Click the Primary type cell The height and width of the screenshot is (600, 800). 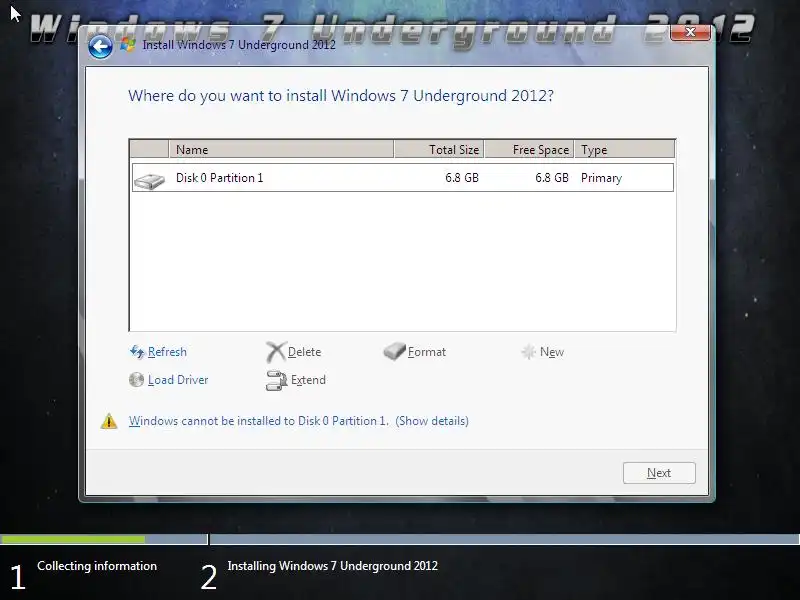coord(602,178)
